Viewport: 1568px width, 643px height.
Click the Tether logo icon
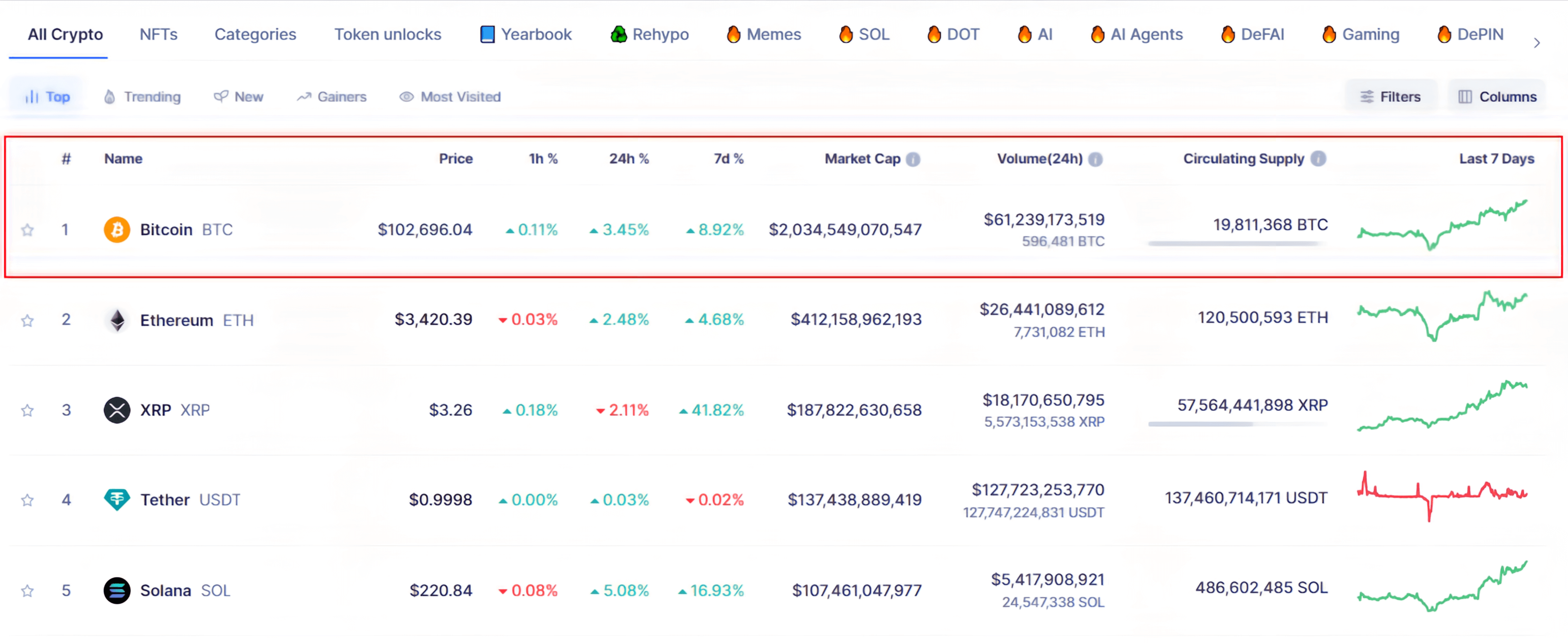(x=117, y=500)
